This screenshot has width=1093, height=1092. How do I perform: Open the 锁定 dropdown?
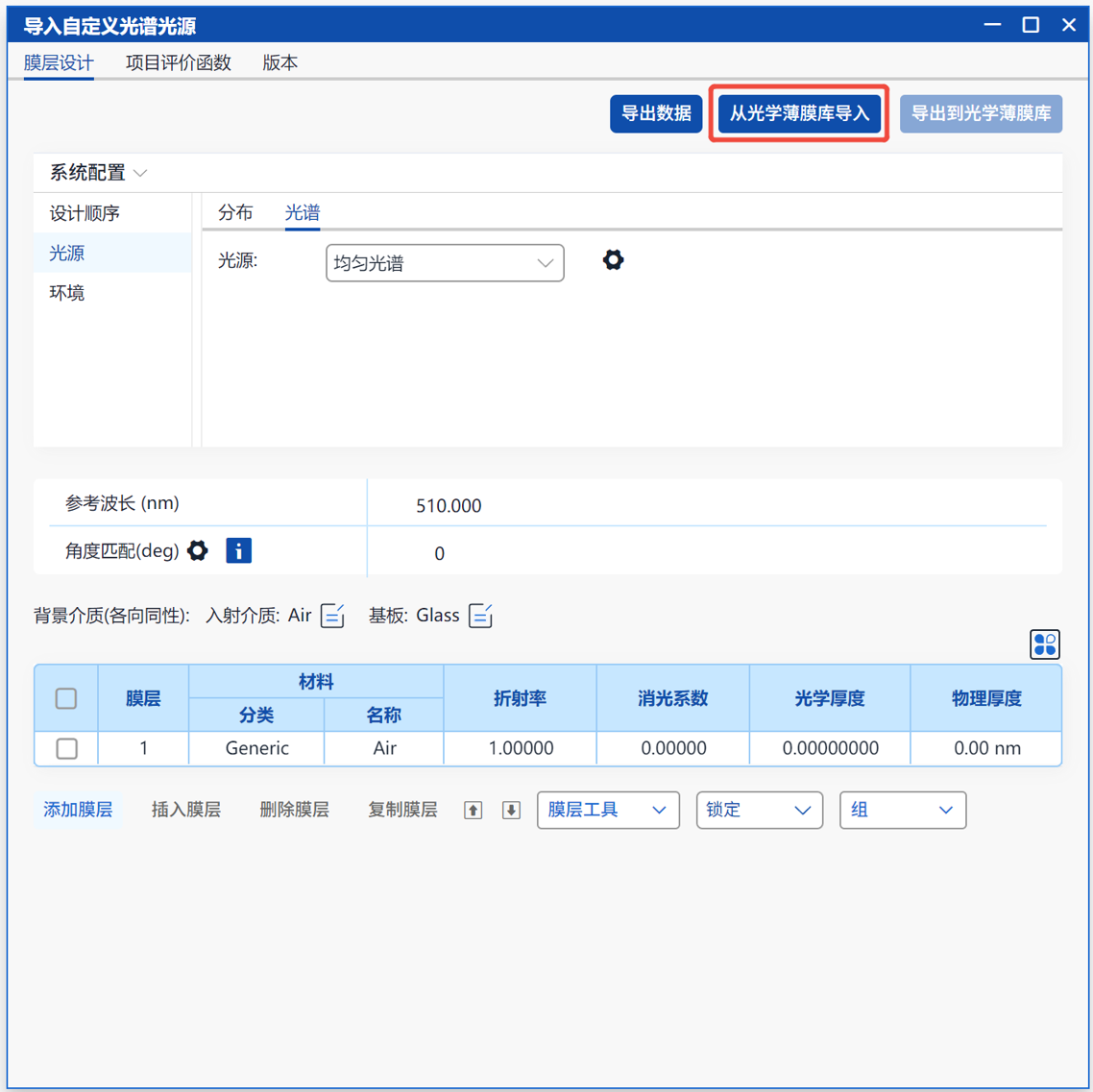click(759, 811)
